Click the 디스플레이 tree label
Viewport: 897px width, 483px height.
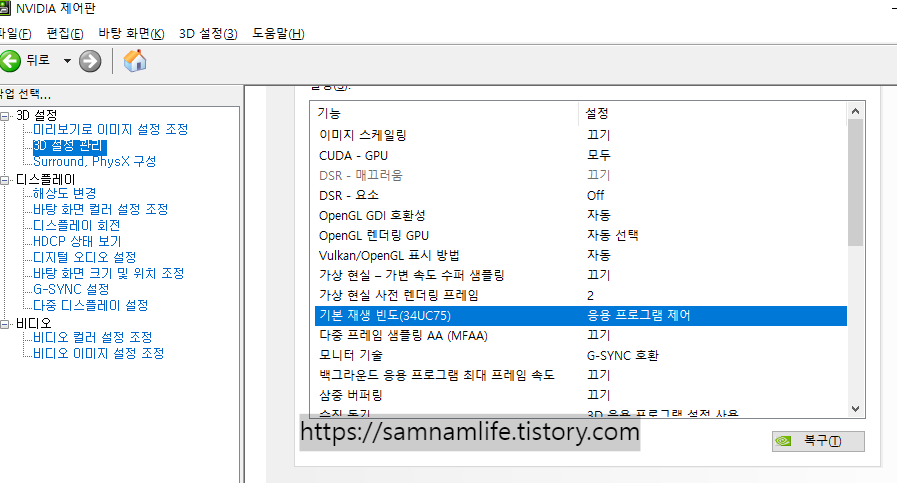pyautogui.click(x=45, y=180)
